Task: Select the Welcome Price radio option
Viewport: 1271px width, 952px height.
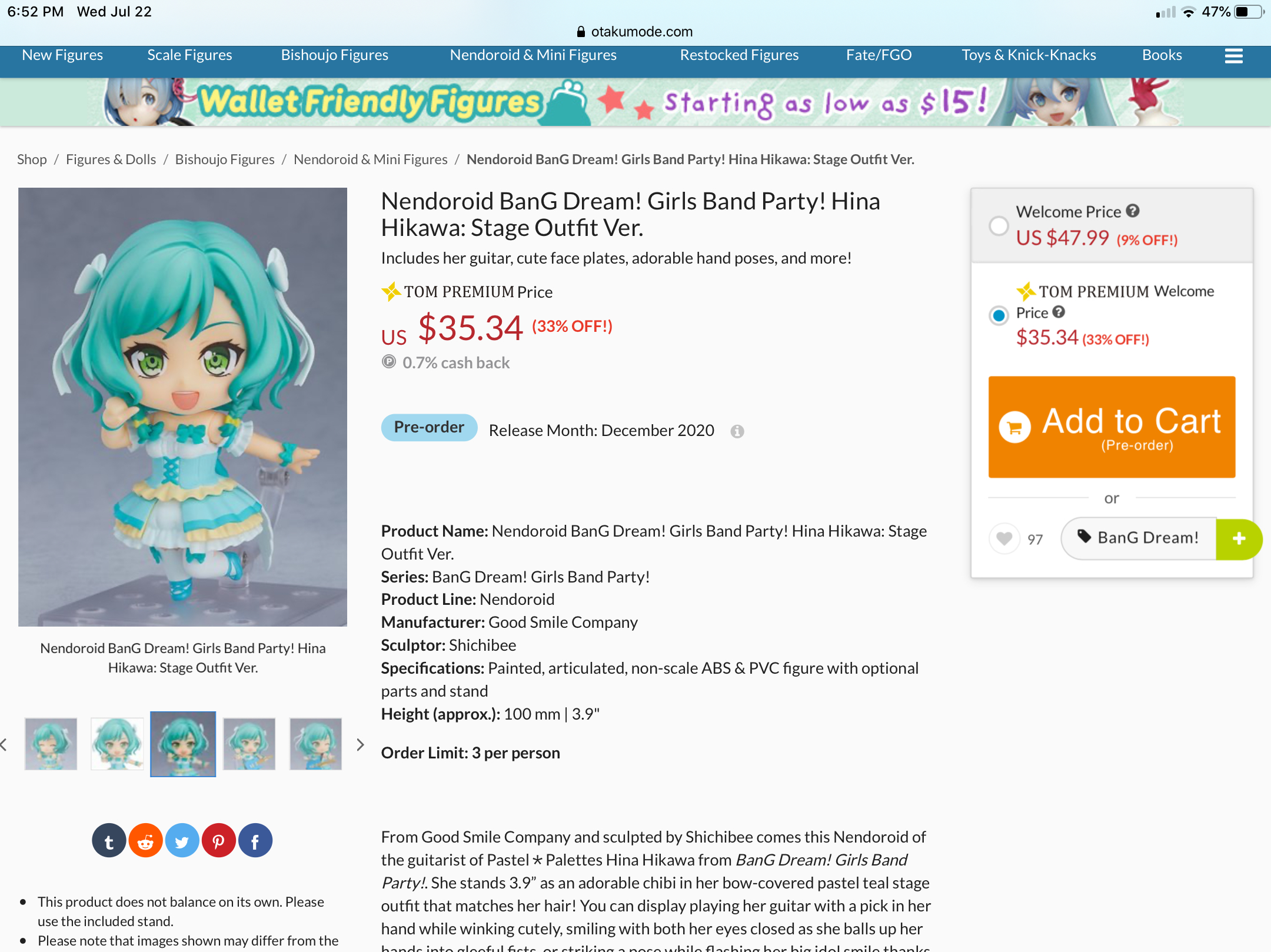Action: tap(999, 226)
